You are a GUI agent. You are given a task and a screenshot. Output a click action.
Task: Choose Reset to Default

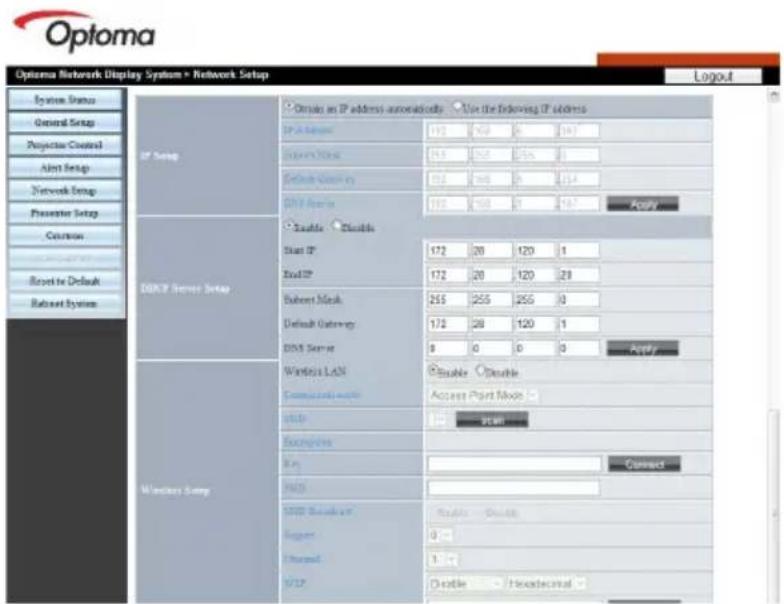click(65, 281)
